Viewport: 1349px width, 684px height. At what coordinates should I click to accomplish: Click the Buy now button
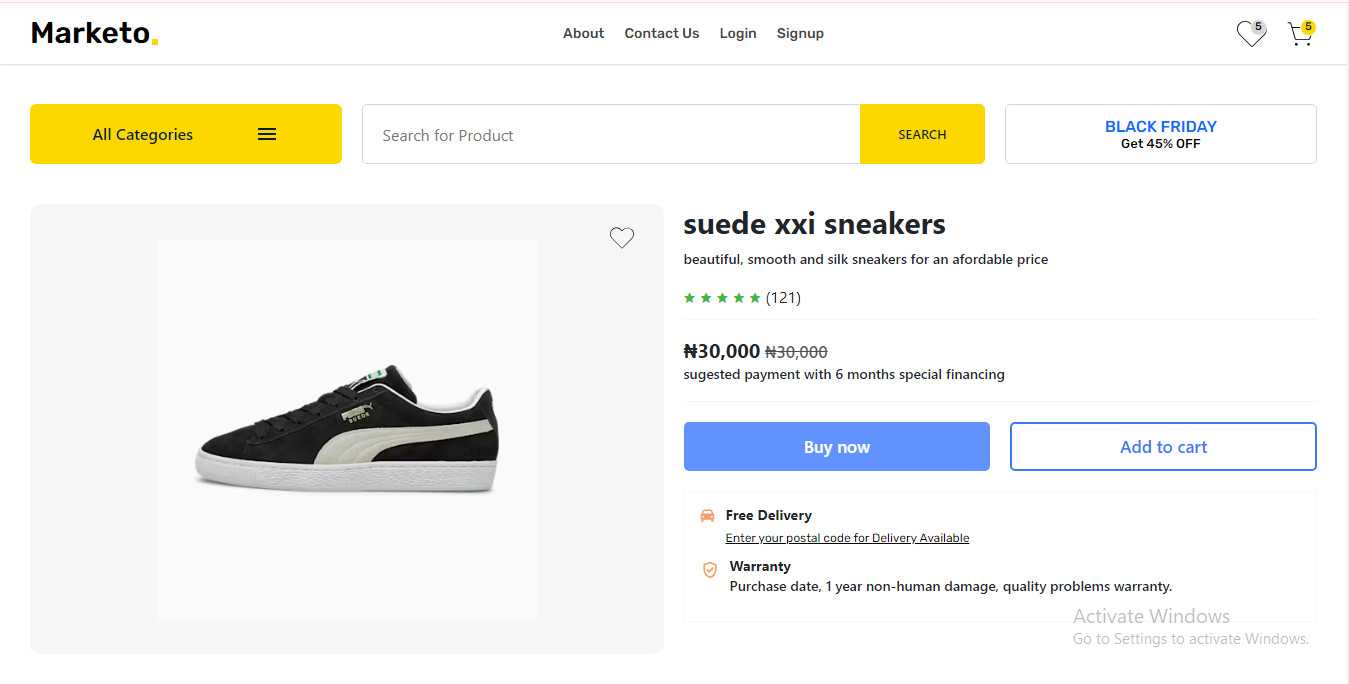837,446
